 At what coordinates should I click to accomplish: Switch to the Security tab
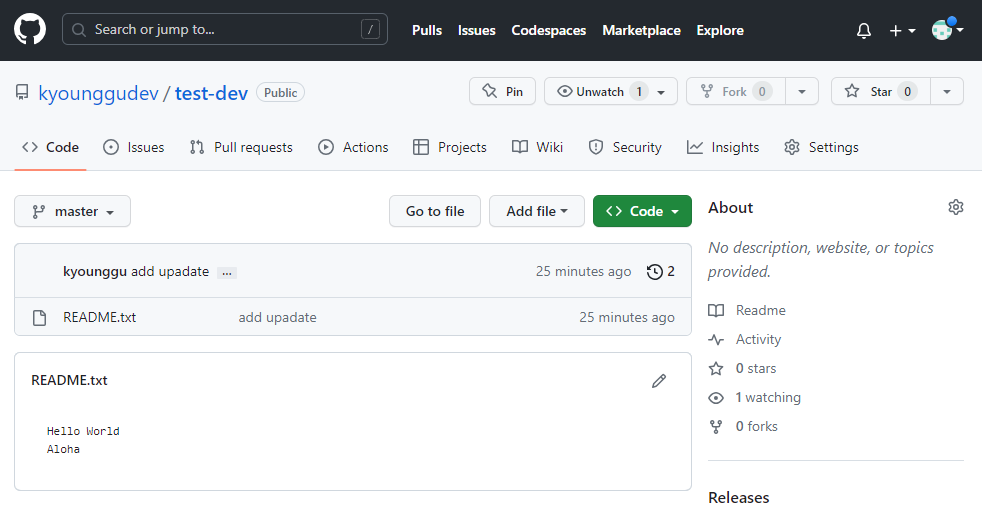(625, 147)
